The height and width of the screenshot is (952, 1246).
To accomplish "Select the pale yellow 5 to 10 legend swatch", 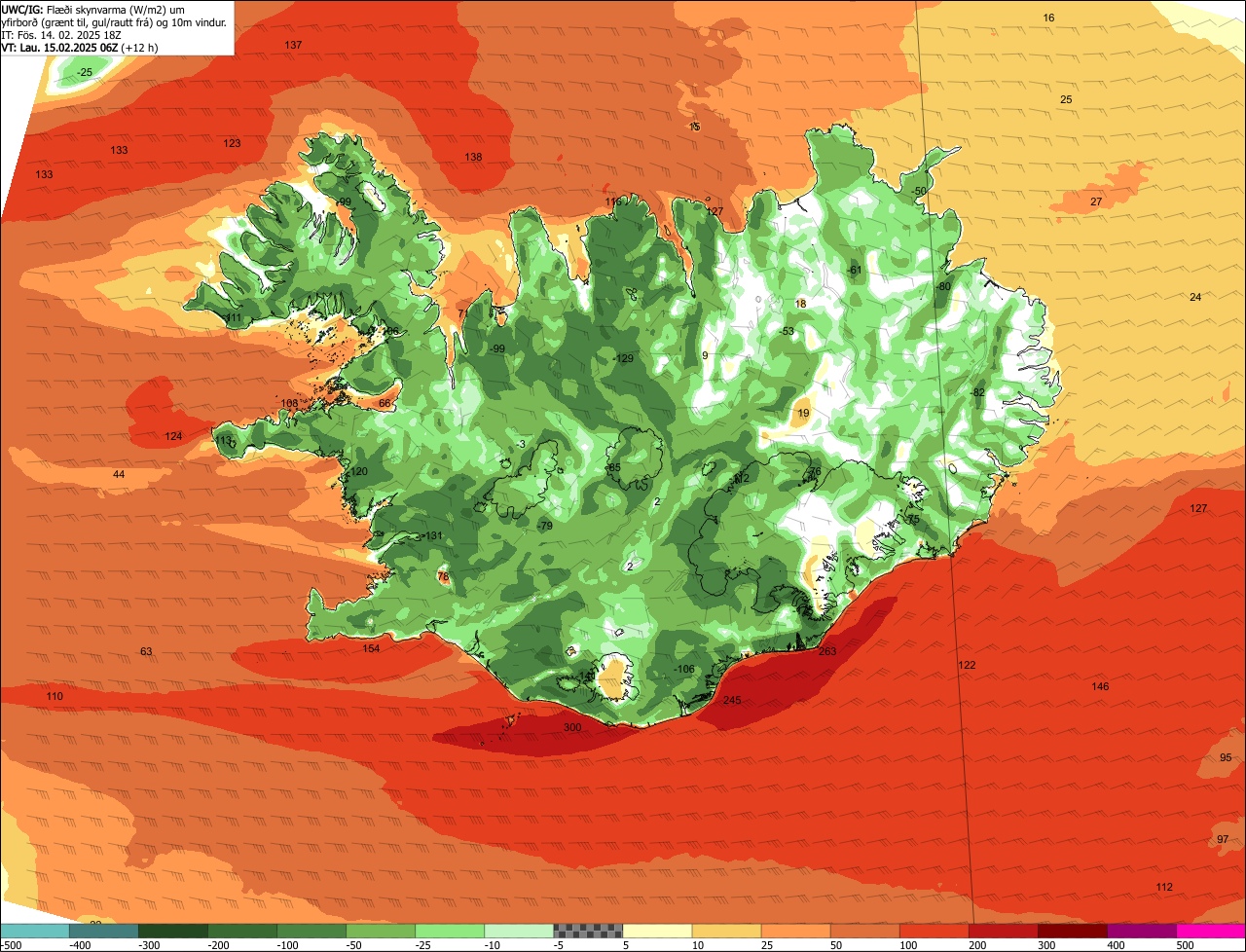I will pos(657,931).
